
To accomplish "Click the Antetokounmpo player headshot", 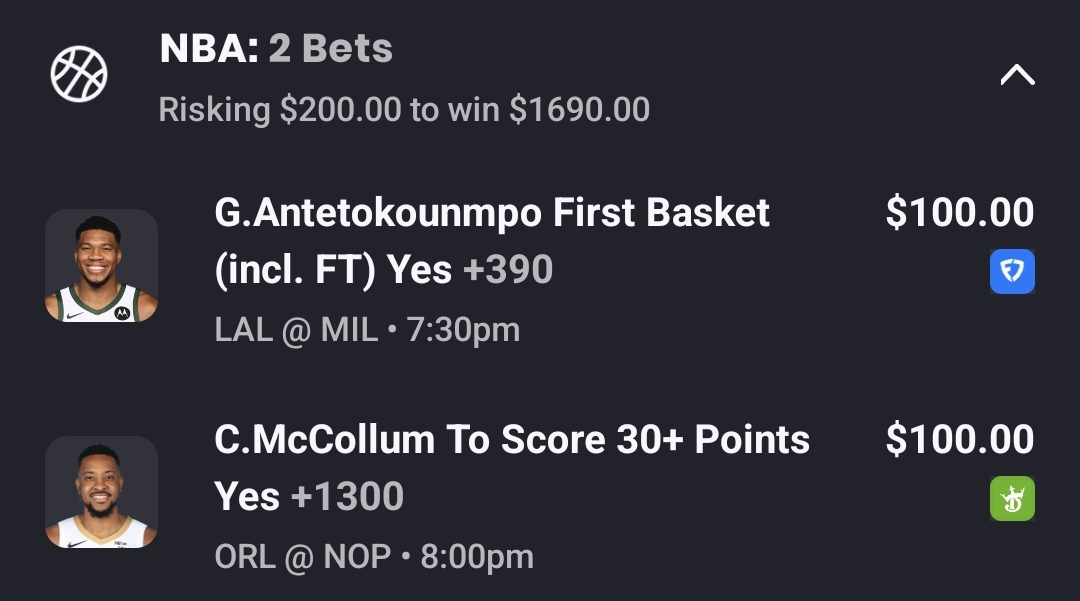I will click(x=101, y=266).
